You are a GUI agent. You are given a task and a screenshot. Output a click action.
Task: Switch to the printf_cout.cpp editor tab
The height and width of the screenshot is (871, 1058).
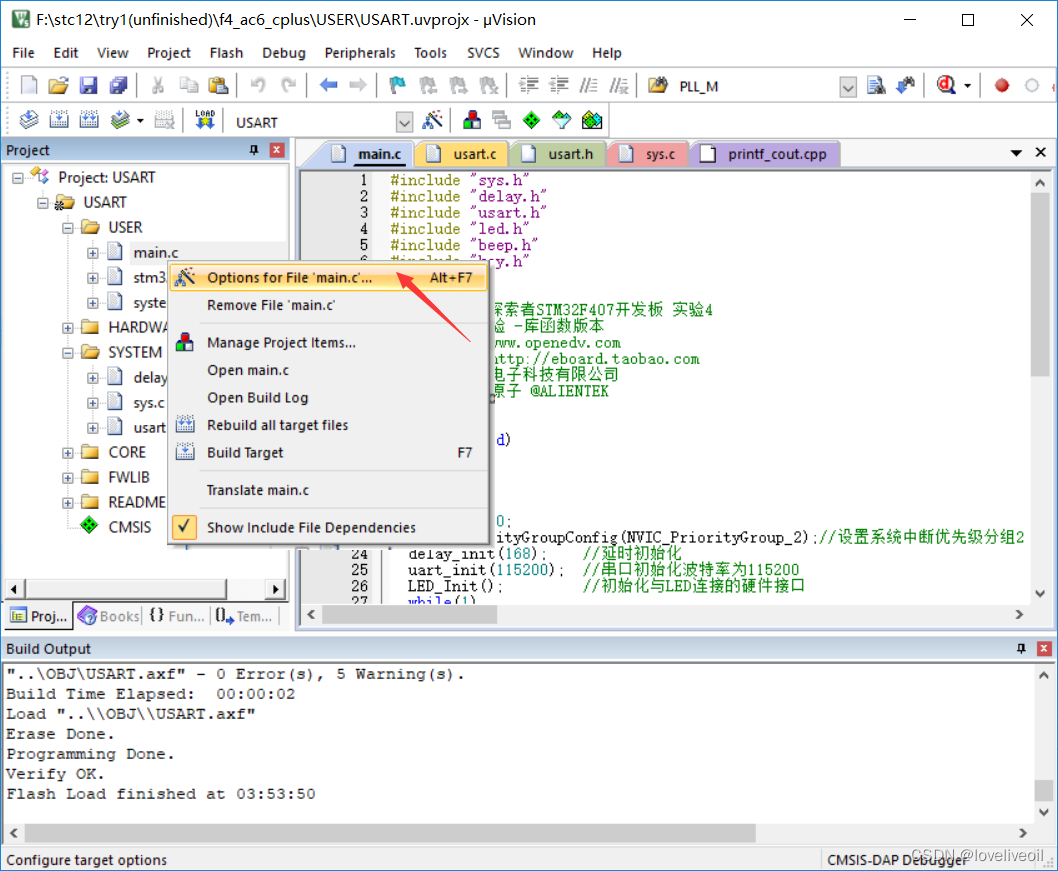click(x=765, y=154)
